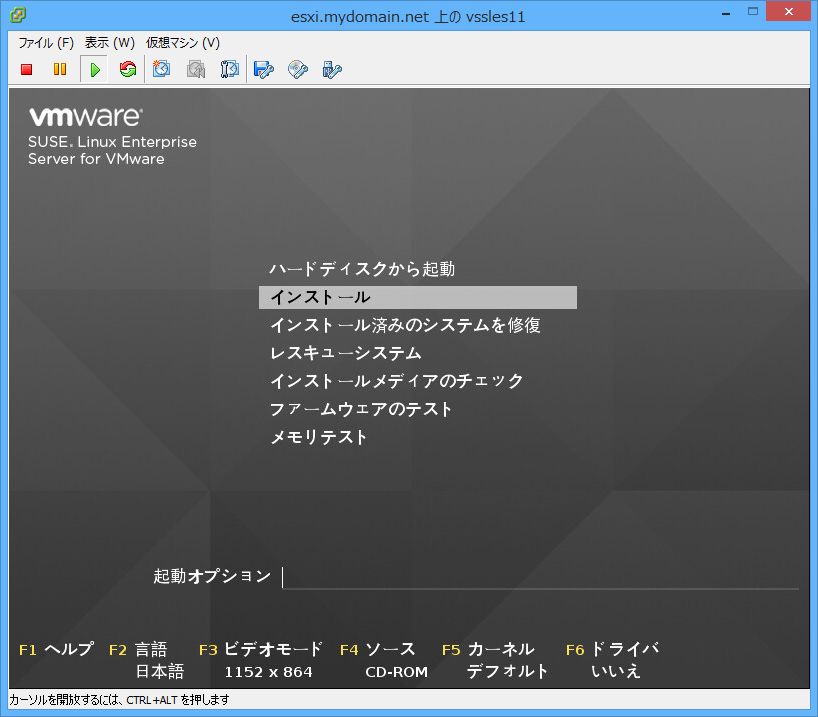Click the status bar CTRL+ALT hint text
818x717 pixels.
[119, 700]
